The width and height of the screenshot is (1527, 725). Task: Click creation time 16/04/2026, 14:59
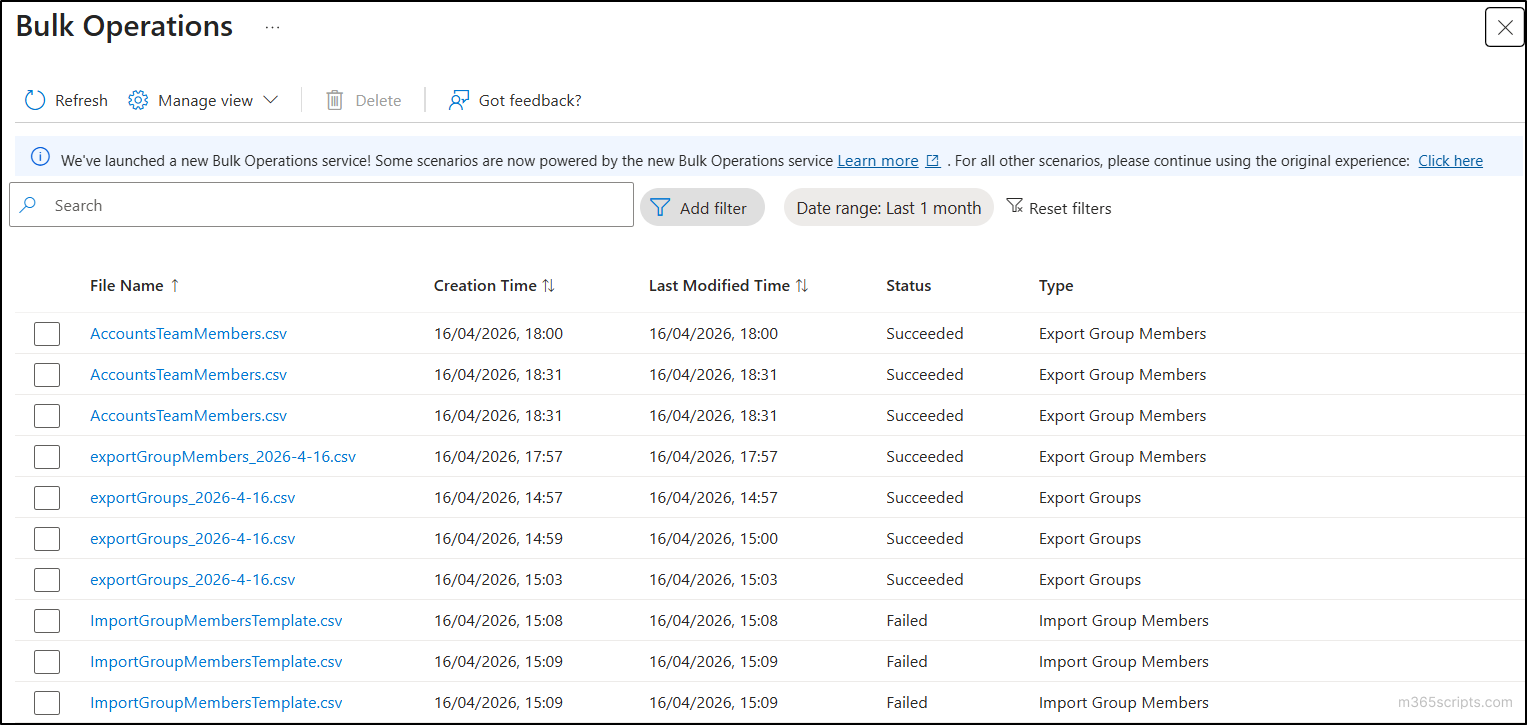(498, 539)
